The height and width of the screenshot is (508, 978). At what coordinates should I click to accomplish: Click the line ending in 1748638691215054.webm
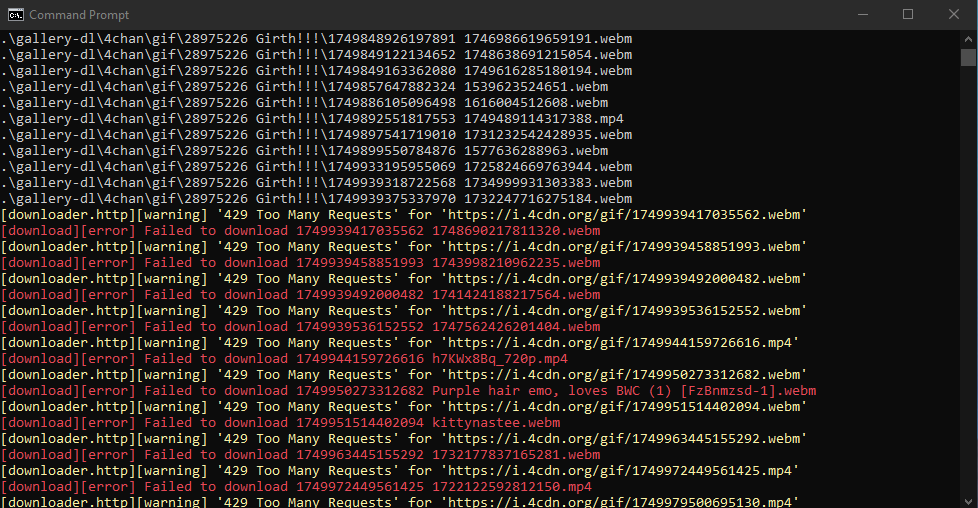pos(316,55)
